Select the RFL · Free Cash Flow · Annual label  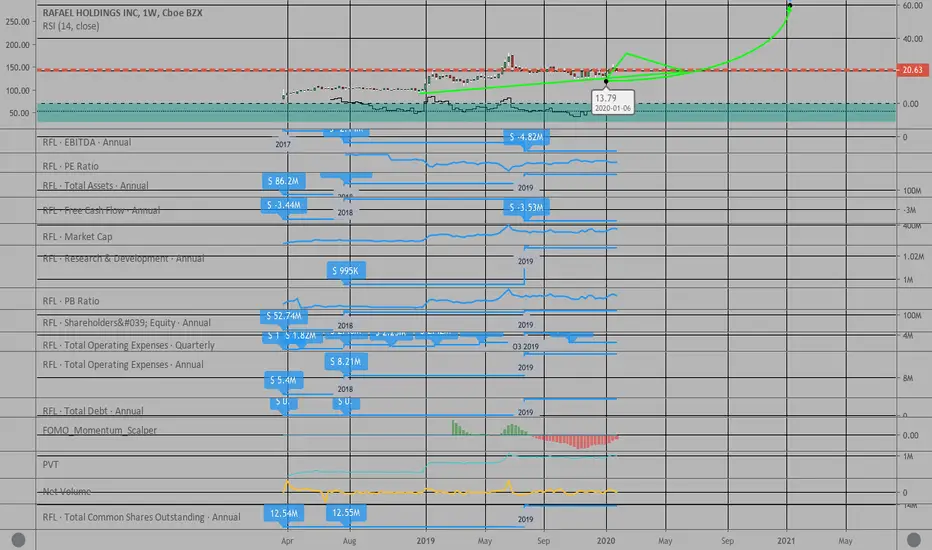[x=101, y=210]
